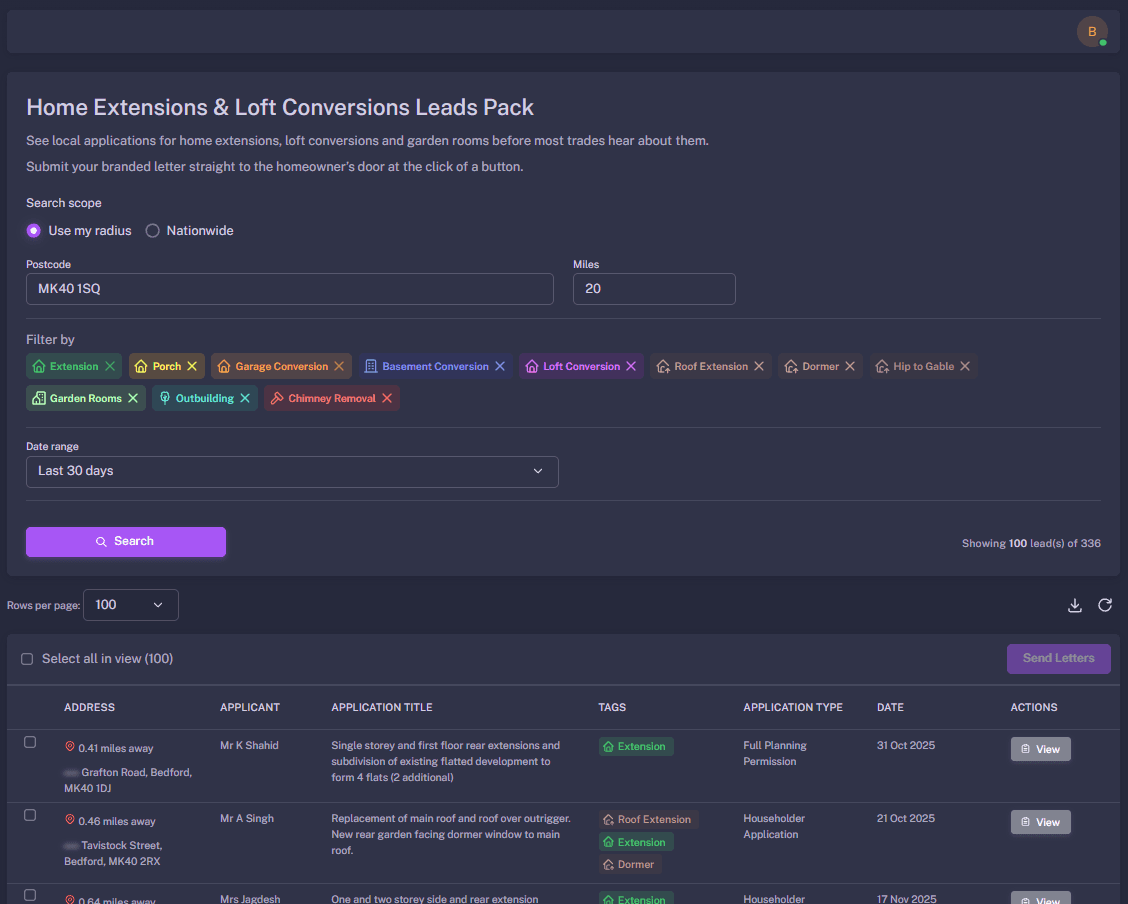Screen dimensions: 1128x904
Task: Open the Rows per page dropdown
Action: [x=131, y=604]
